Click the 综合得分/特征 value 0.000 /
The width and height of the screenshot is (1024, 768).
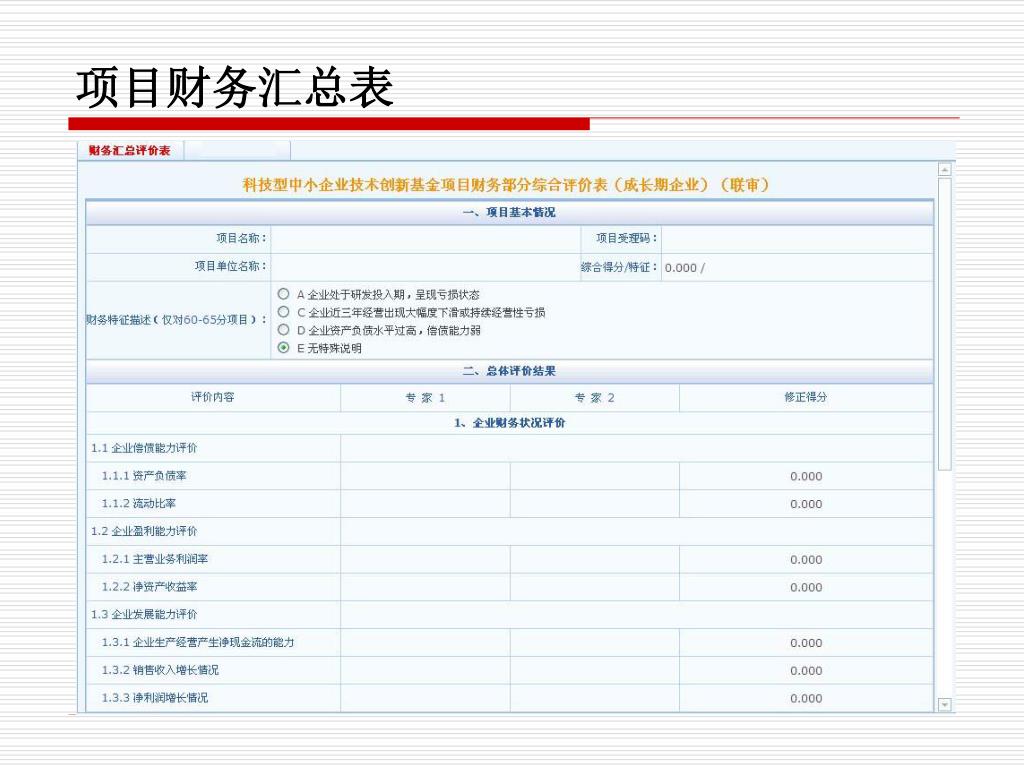click(684, 268)
